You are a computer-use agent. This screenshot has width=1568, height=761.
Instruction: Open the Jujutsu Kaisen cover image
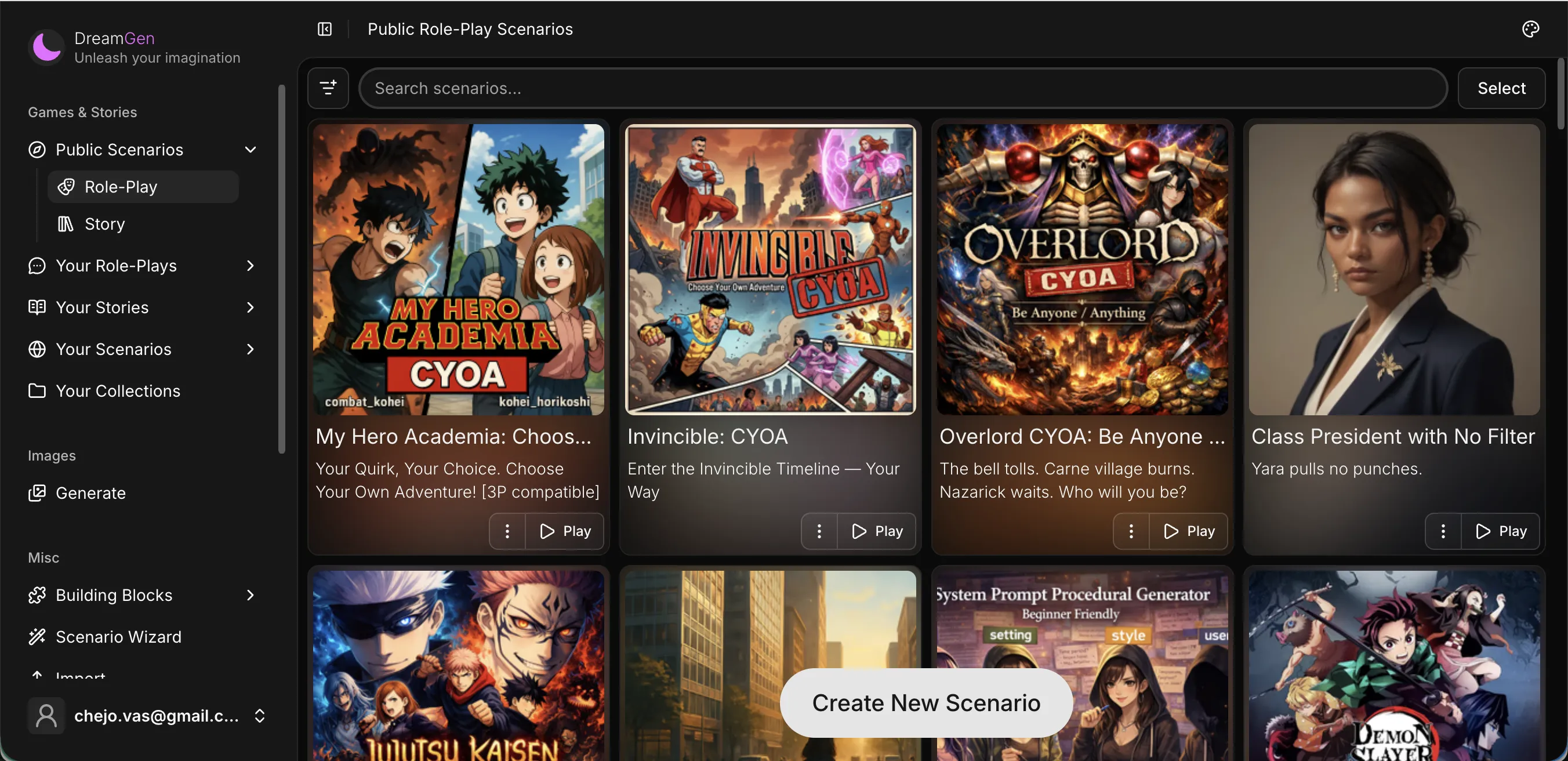(x=459, y=665)
